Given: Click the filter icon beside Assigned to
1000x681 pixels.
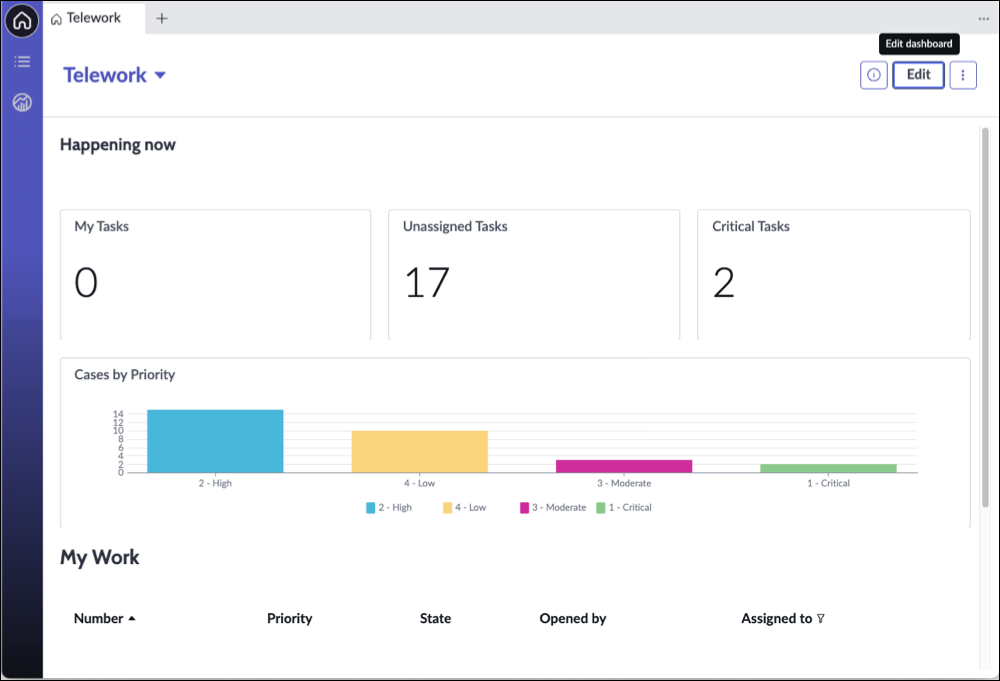Looking at the screenshot, I should (821, 619).
